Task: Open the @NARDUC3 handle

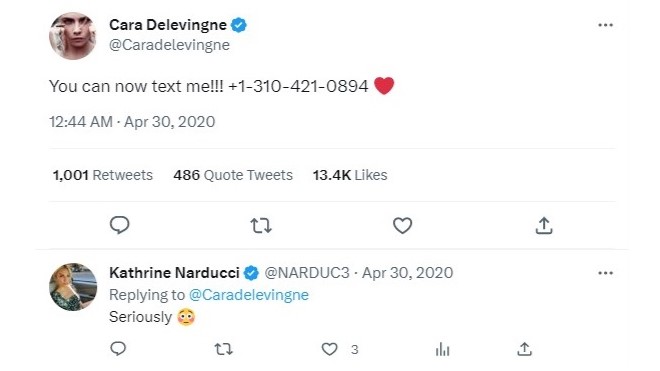Action: (307, 273)
